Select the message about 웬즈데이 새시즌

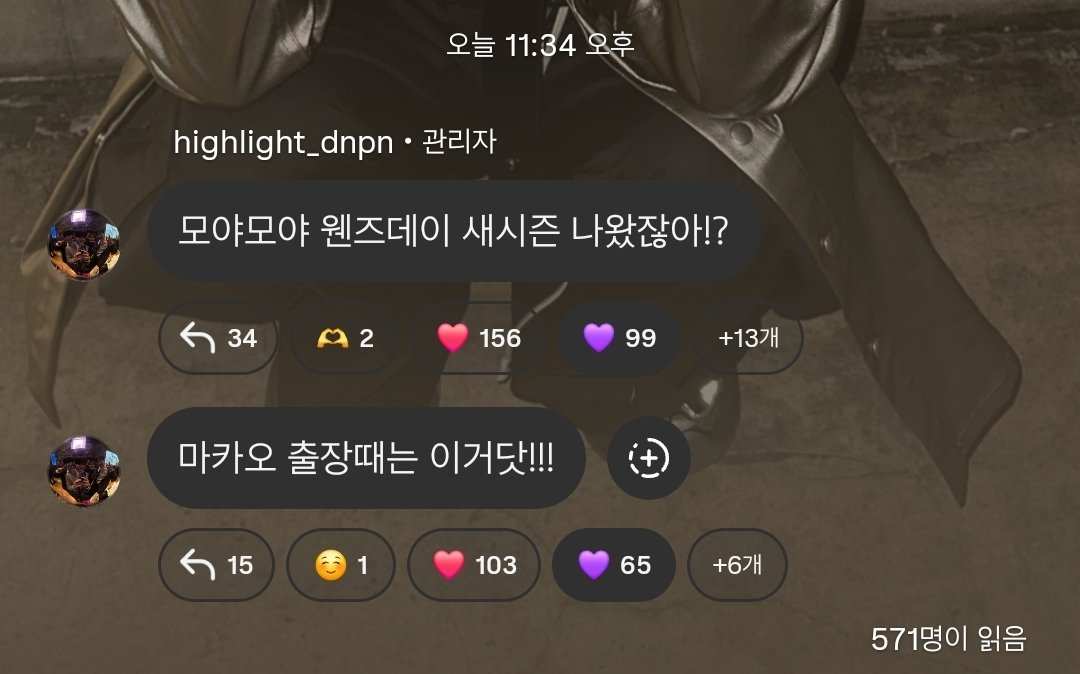[453, 231]
